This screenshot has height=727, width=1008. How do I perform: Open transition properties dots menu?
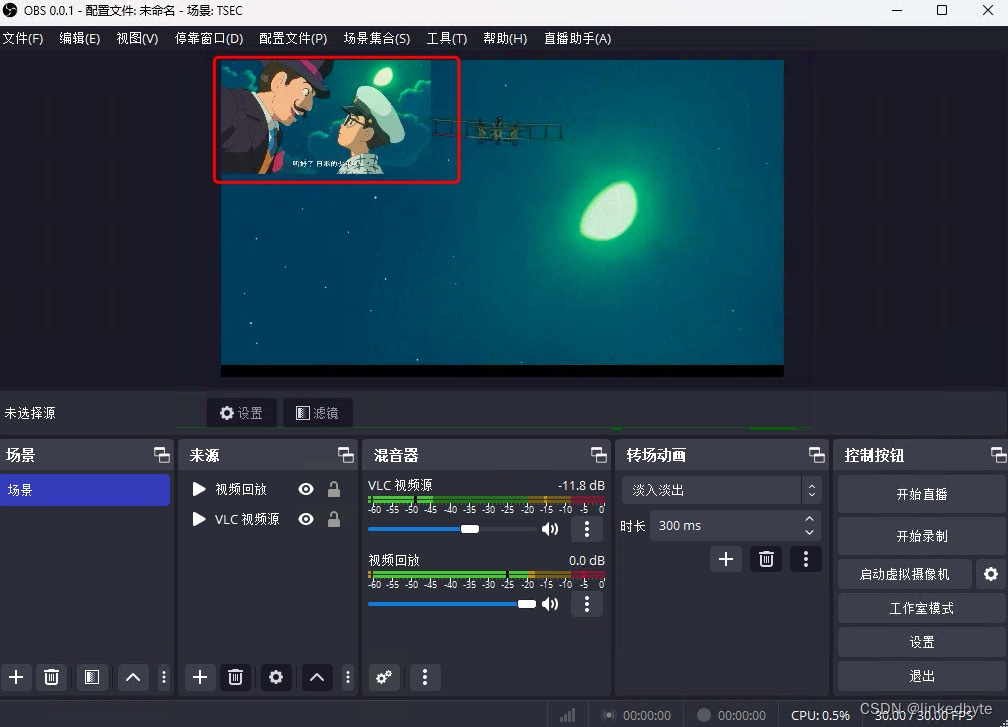[x=806, y=559]
